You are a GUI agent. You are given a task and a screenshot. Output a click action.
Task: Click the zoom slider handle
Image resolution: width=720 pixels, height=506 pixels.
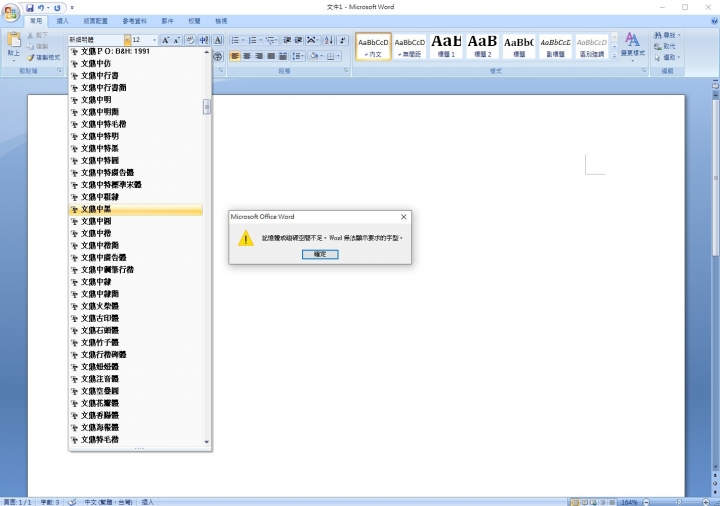click(679, 502)
